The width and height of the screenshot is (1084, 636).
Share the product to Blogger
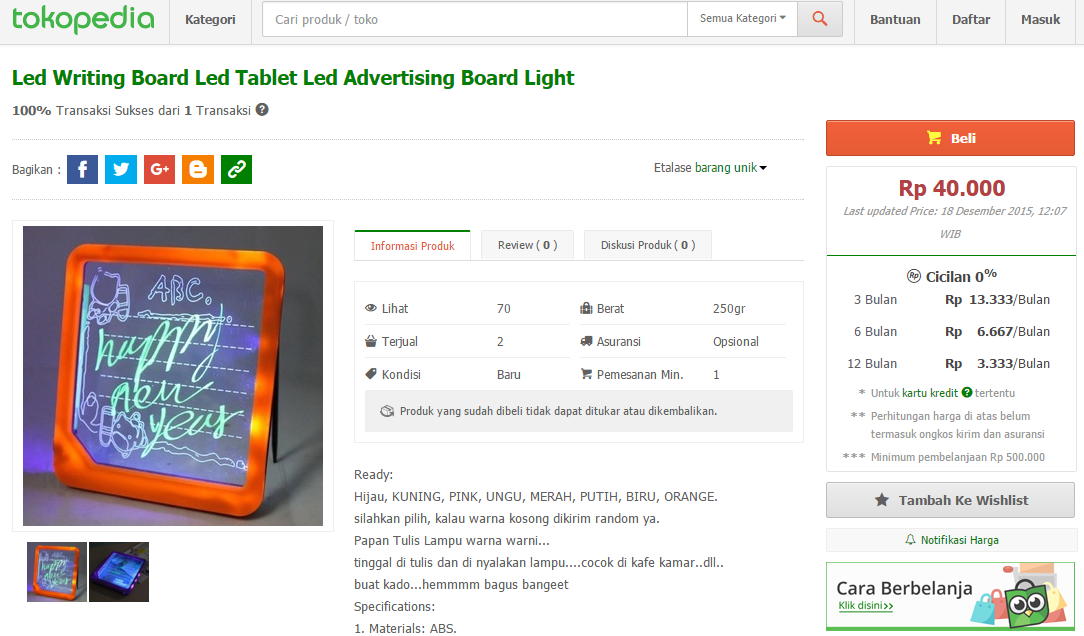pos(197,169)
